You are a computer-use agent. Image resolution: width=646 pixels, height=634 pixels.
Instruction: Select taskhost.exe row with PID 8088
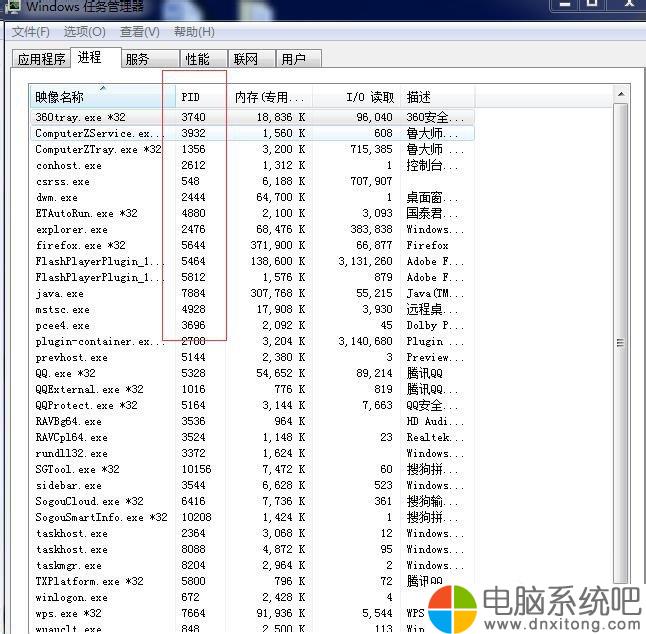[x=252, y=550]
